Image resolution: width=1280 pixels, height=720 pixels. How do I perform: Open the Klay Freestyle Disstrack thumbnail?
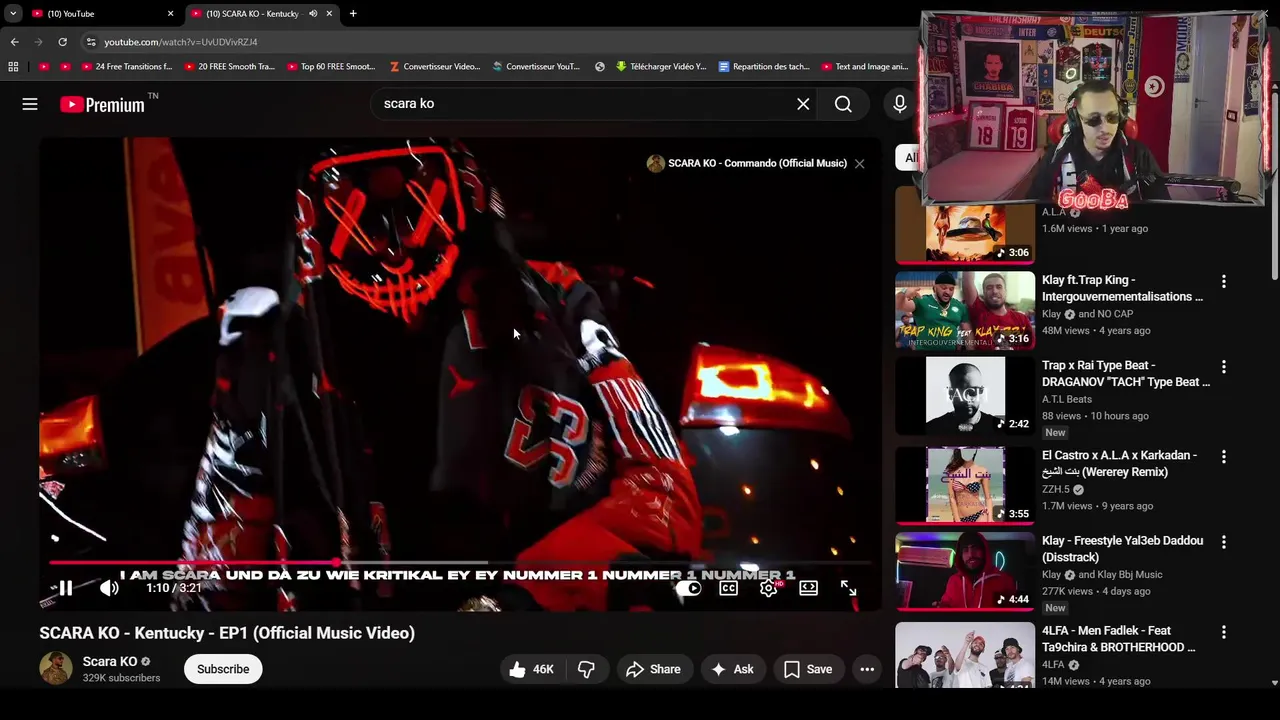tap(965, 571)
